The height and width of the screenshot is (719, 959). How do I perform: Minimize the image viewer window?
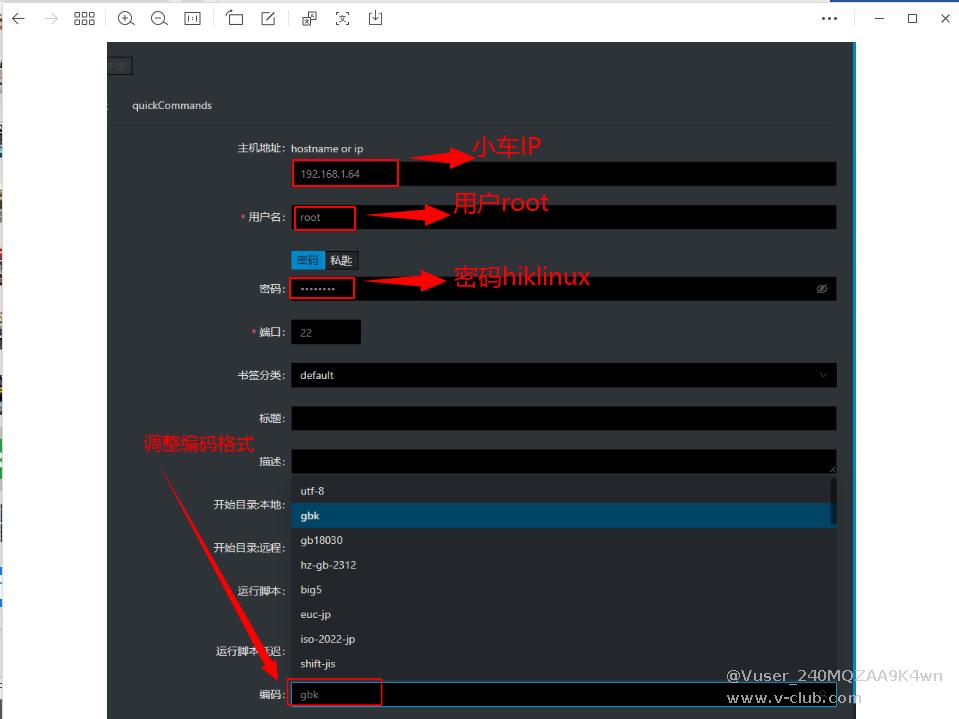(879, 18)
